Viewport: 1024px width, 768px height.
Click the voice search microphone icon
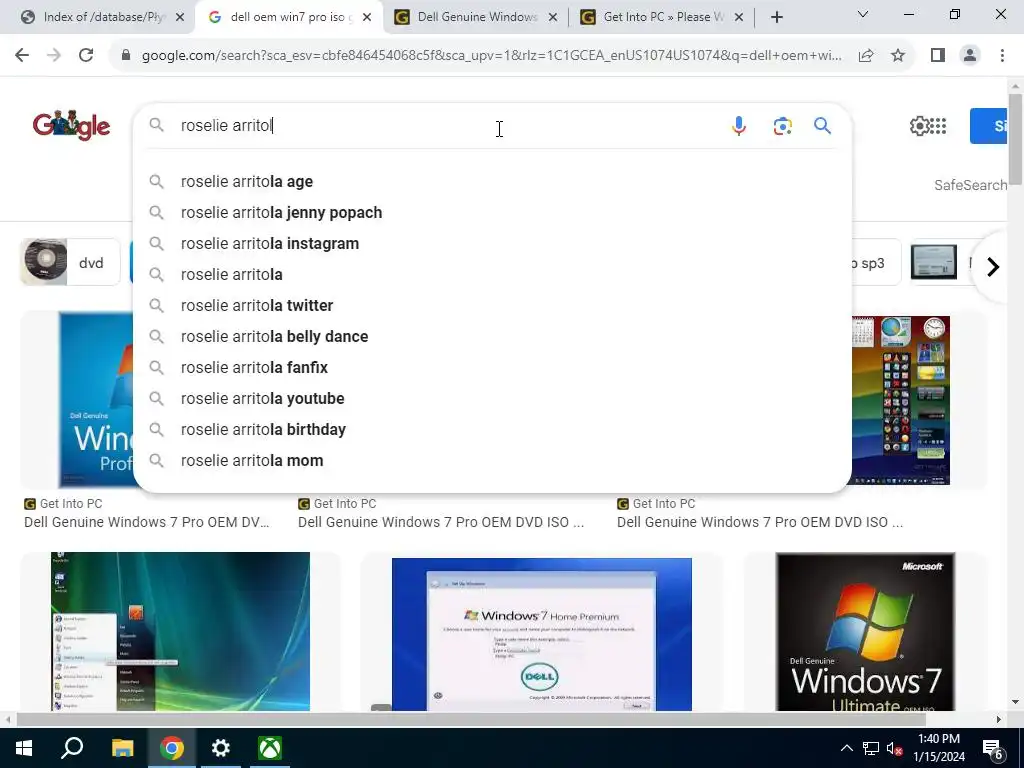point(739,125)
